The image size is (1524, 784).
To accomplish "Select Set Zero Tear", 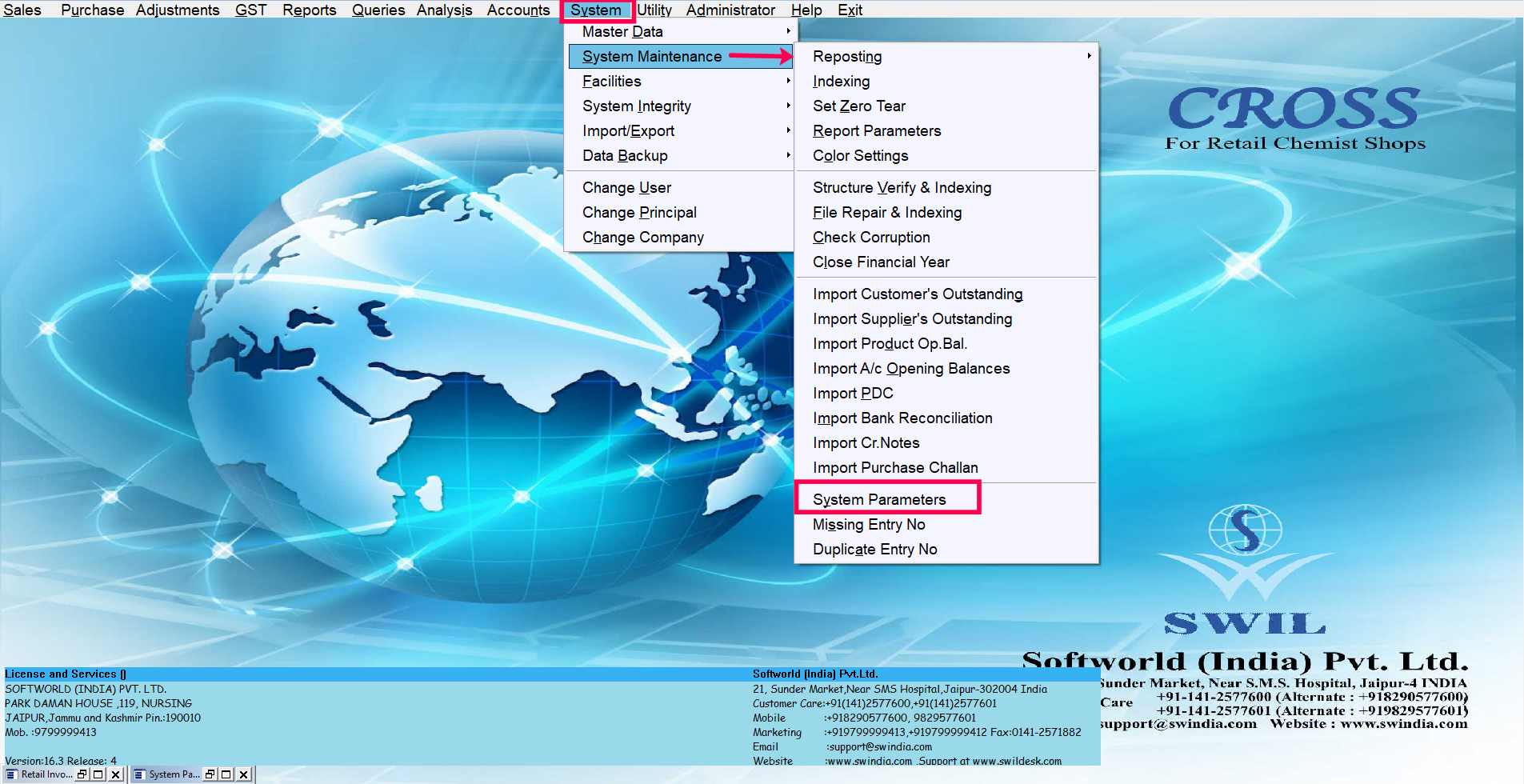I will (946, 106).
